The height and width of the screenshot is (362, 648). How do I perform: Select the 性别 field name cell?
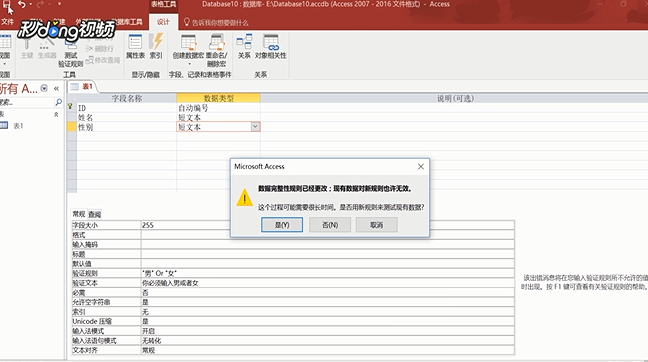pos(126,127)
